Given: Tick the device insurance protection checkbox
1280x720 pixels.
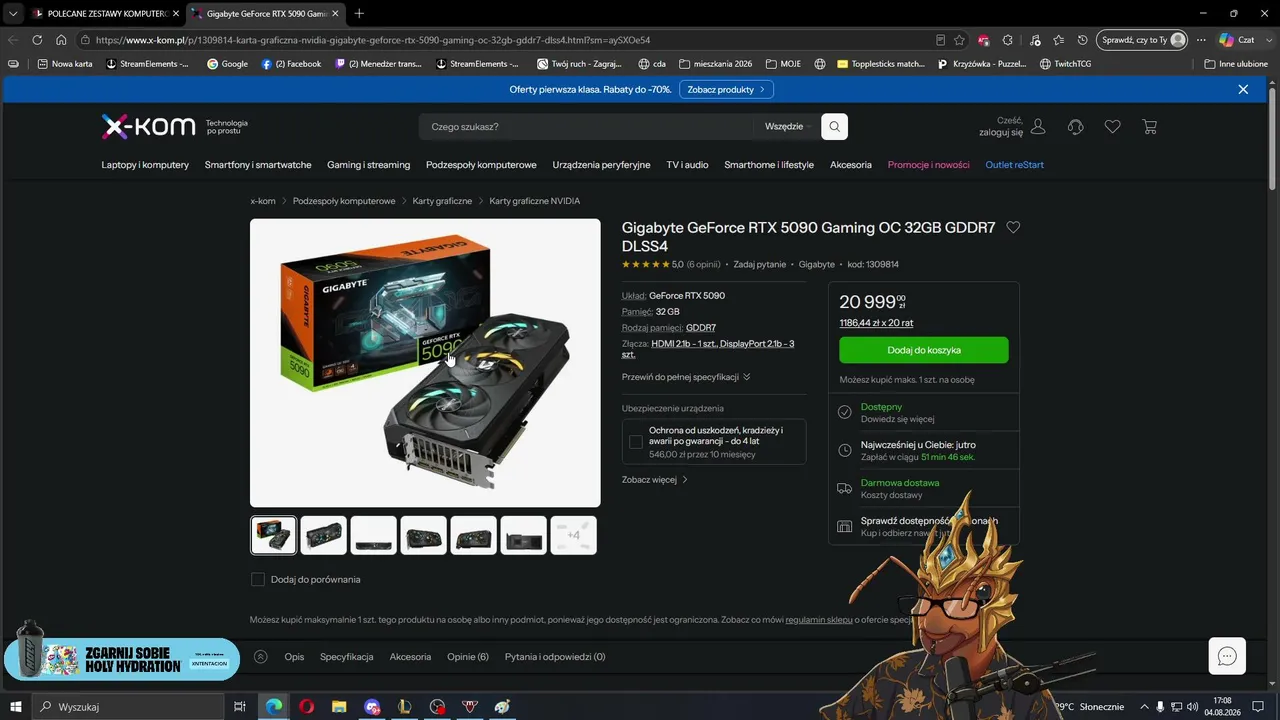Looking at the screenshot, I should 636,442.
